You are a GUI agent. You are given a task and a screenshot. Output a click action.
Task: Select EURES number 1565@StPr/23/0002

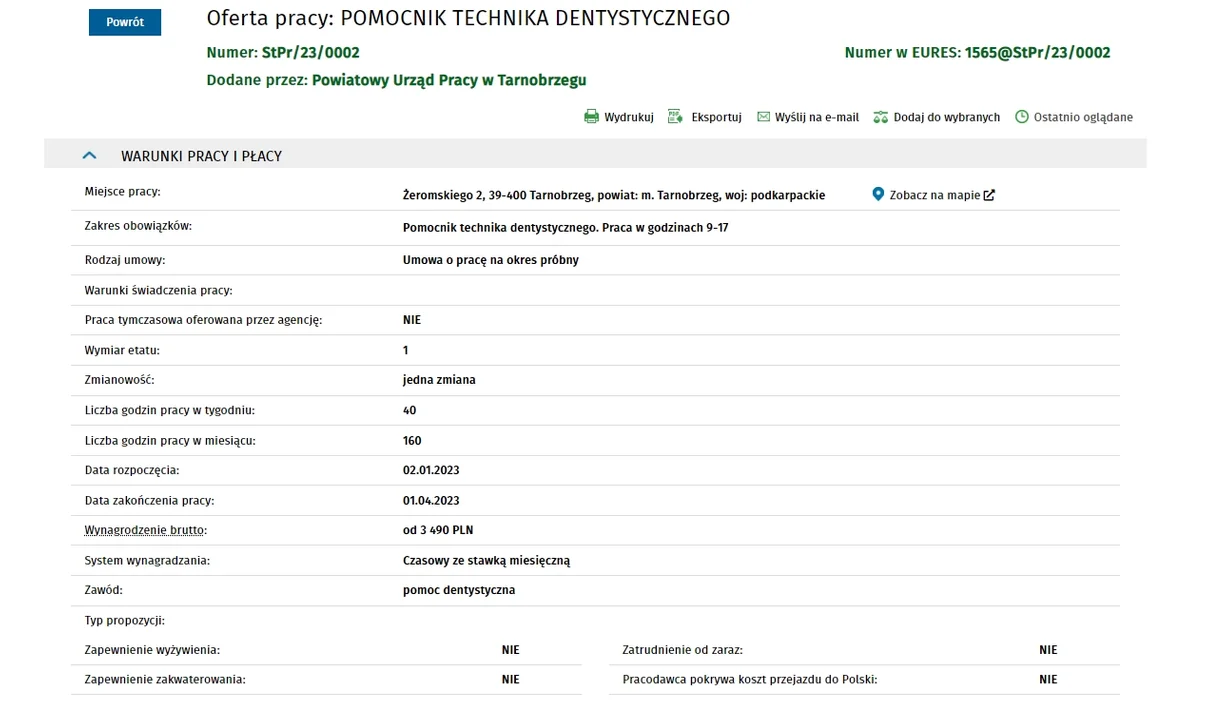coord(1037,53)
